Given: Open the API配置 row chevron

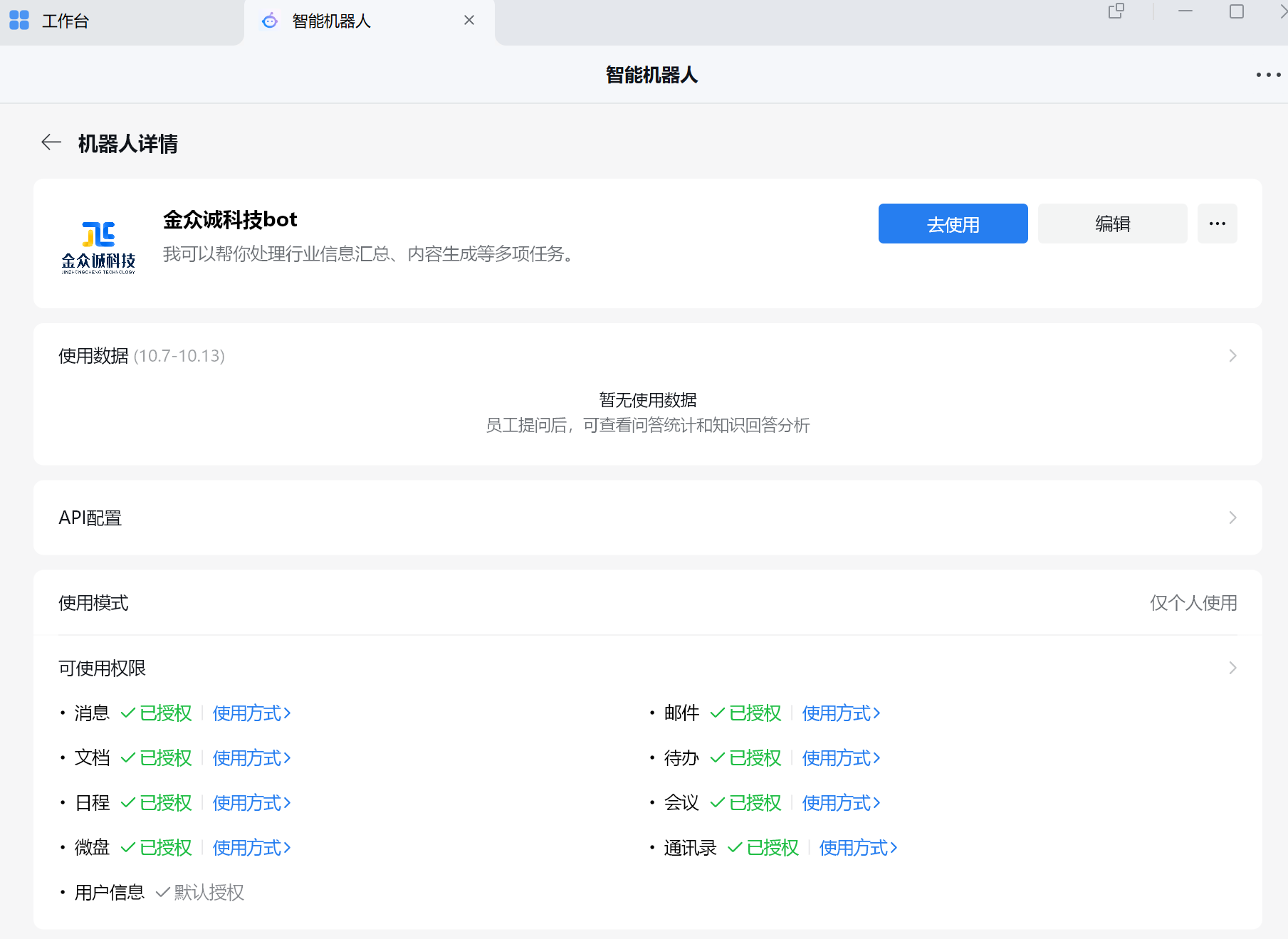Looking at the screenshot, I should click(1232, 518).
